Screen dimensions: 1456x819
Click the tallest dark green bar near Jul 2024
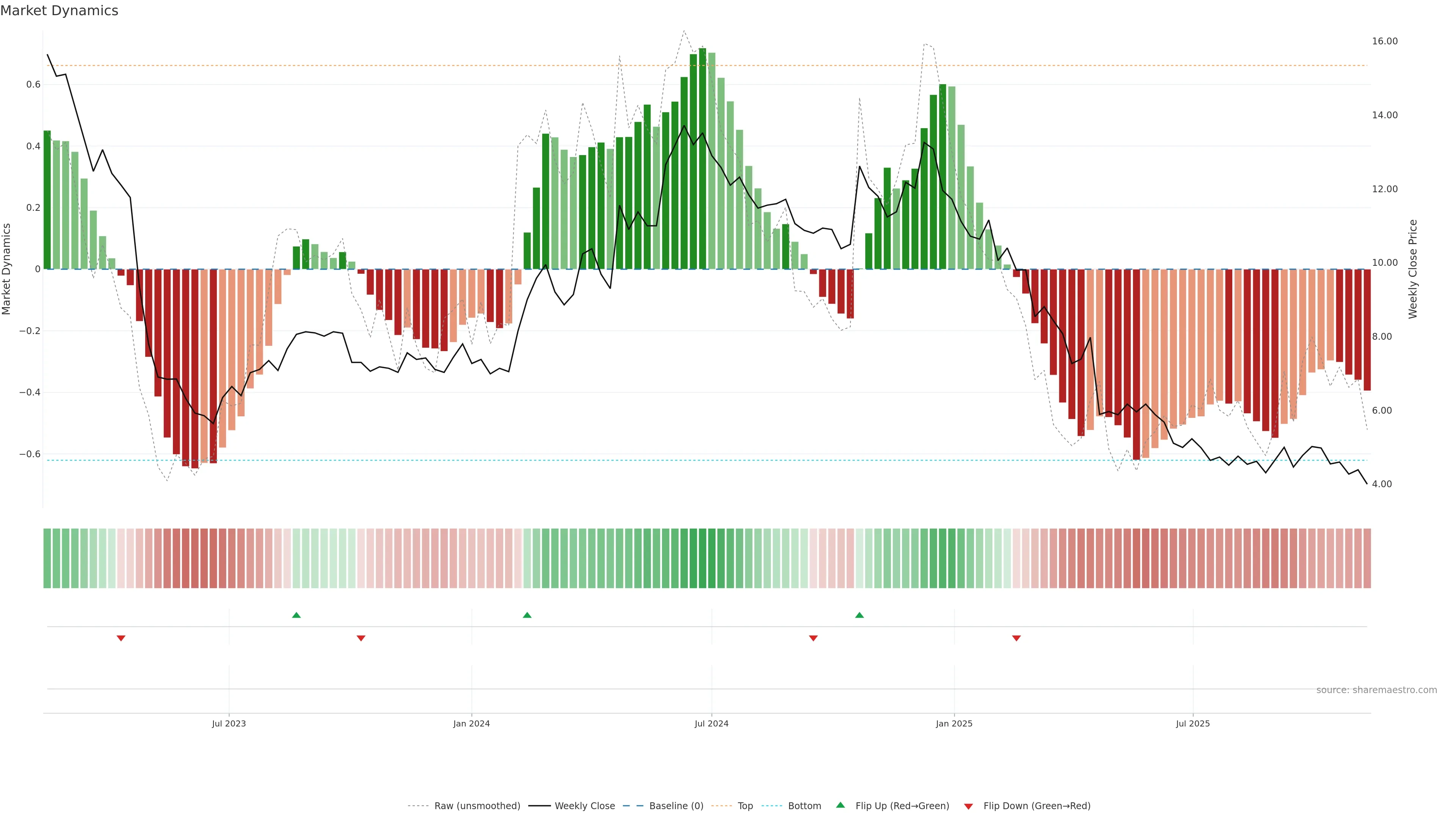702,158
